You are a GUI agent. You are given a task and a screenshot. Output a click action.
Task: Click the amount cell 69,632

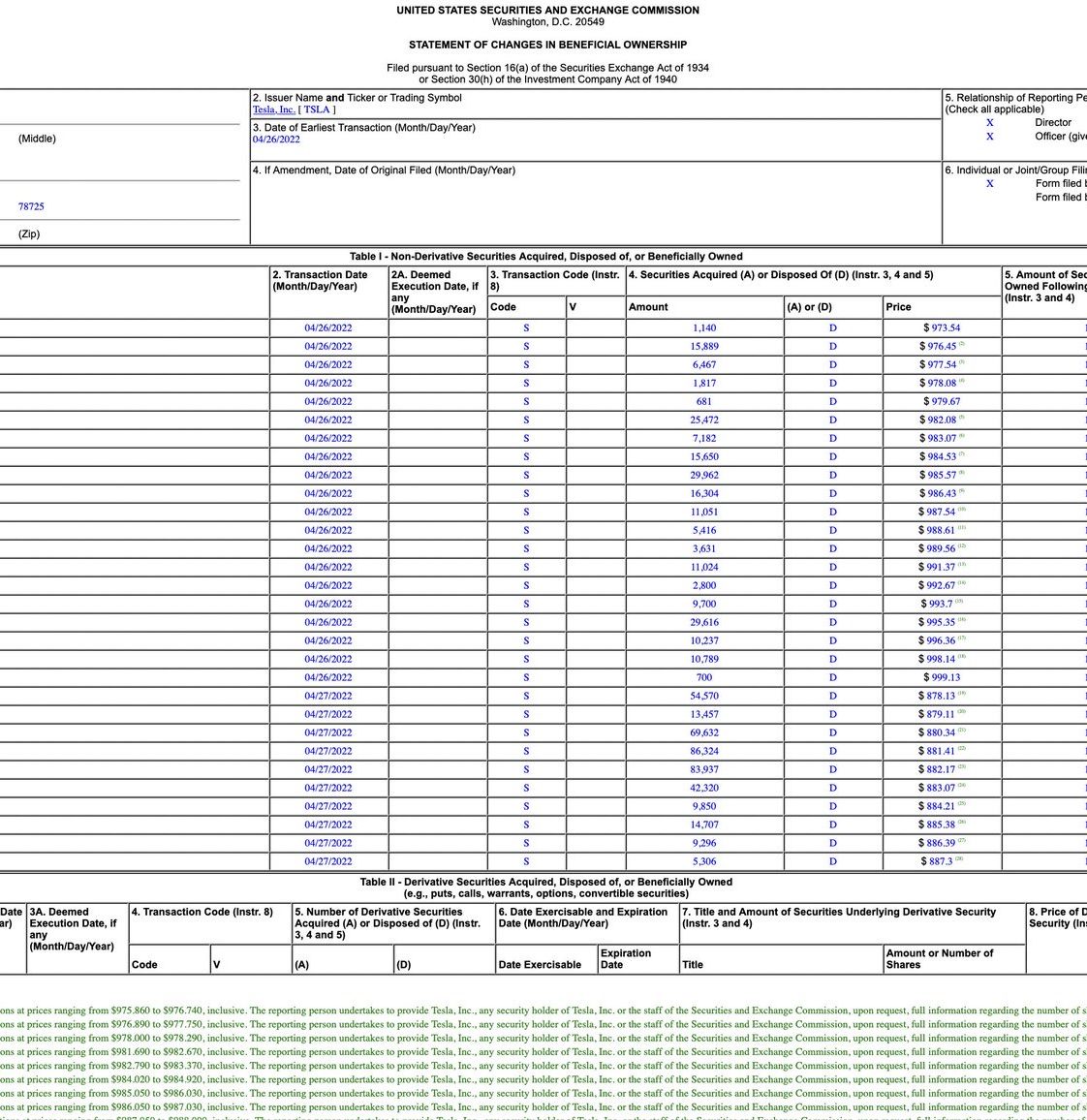click(704, 732)
